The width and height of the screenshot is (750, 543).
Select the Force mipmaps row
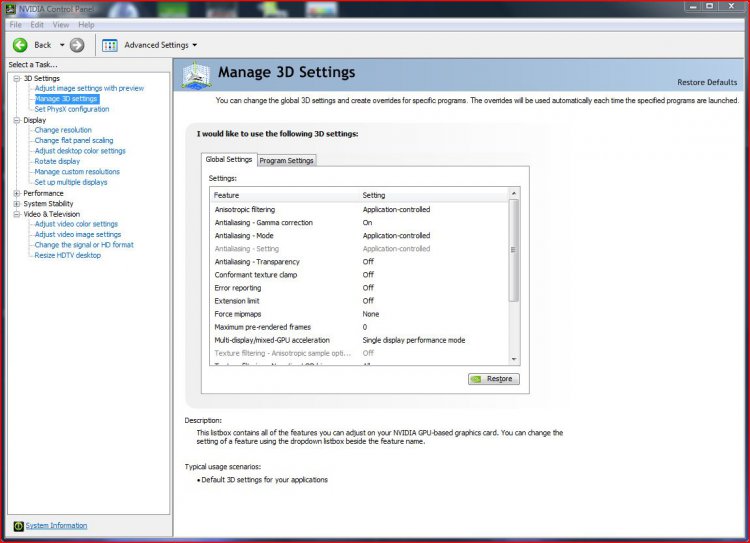click(x=360, y=314)
